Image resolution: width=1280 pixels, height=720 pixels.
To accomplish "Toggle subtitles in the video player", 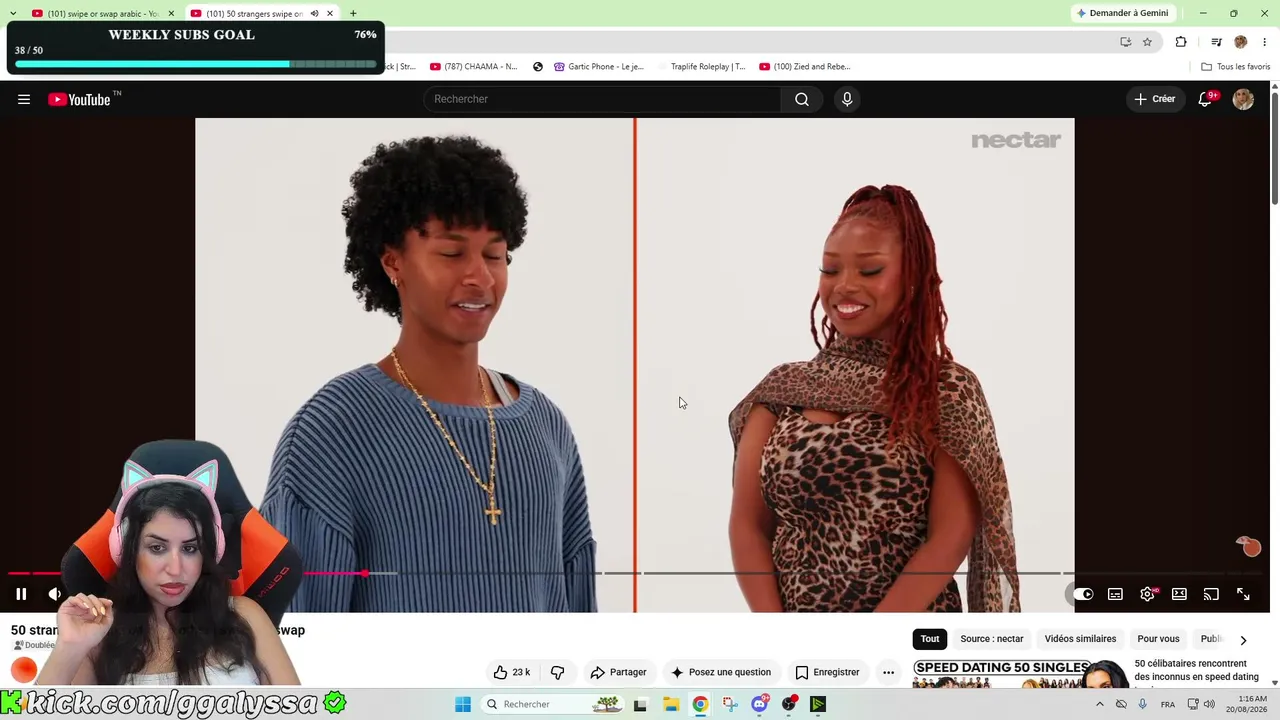I will pos(1115,594).
